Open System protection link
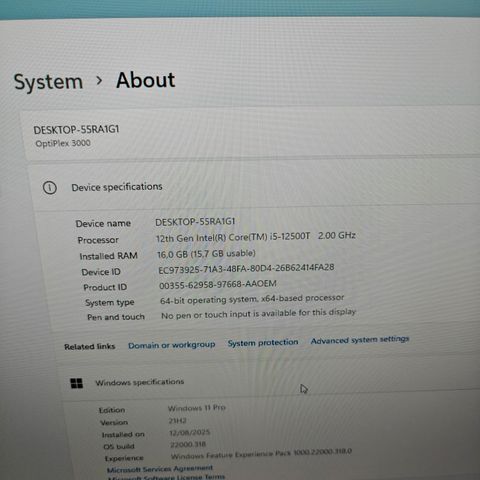 pyautogui.click(x=263, y=342)
